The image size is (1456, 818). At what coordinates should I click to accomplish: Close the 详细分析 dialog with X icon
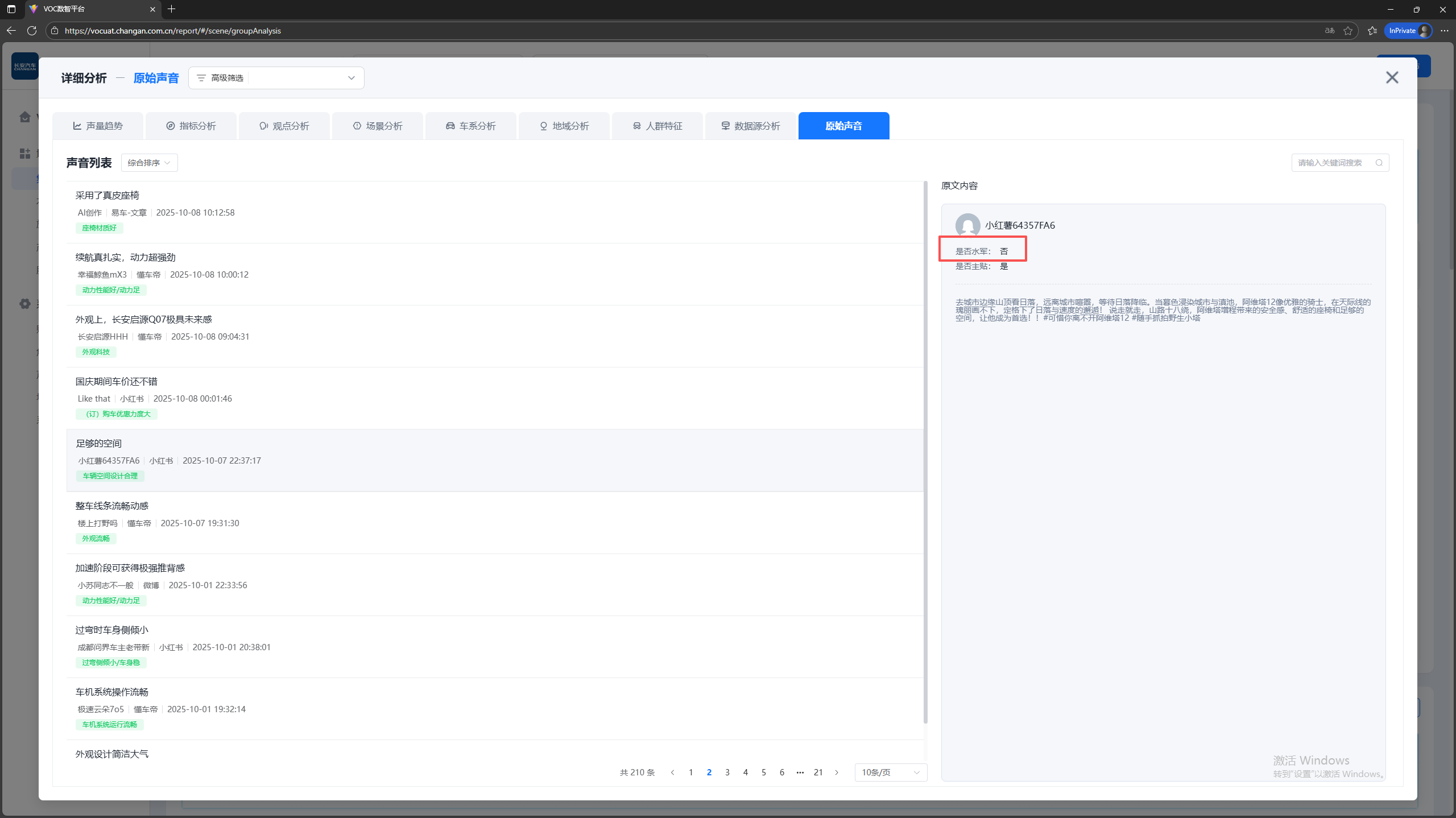[x=1391, y=77]
